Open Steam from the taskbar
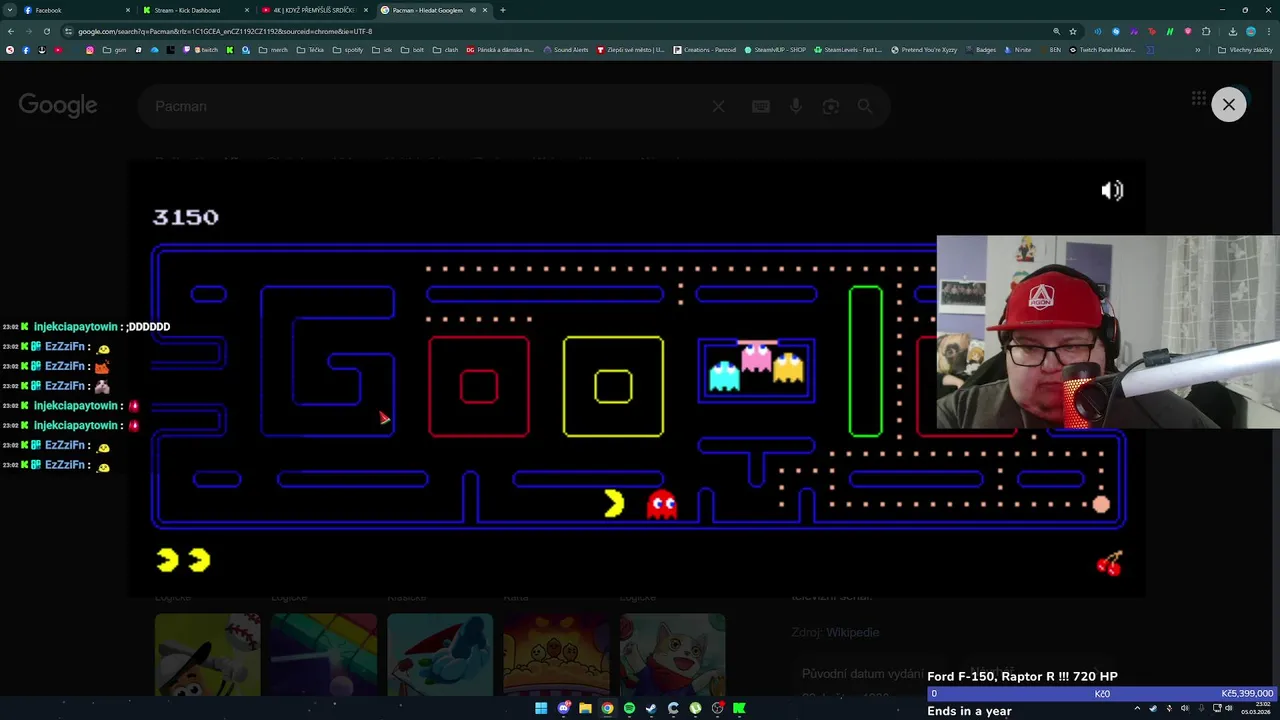Screen dimensions: 1280x720 pos(651,708)
